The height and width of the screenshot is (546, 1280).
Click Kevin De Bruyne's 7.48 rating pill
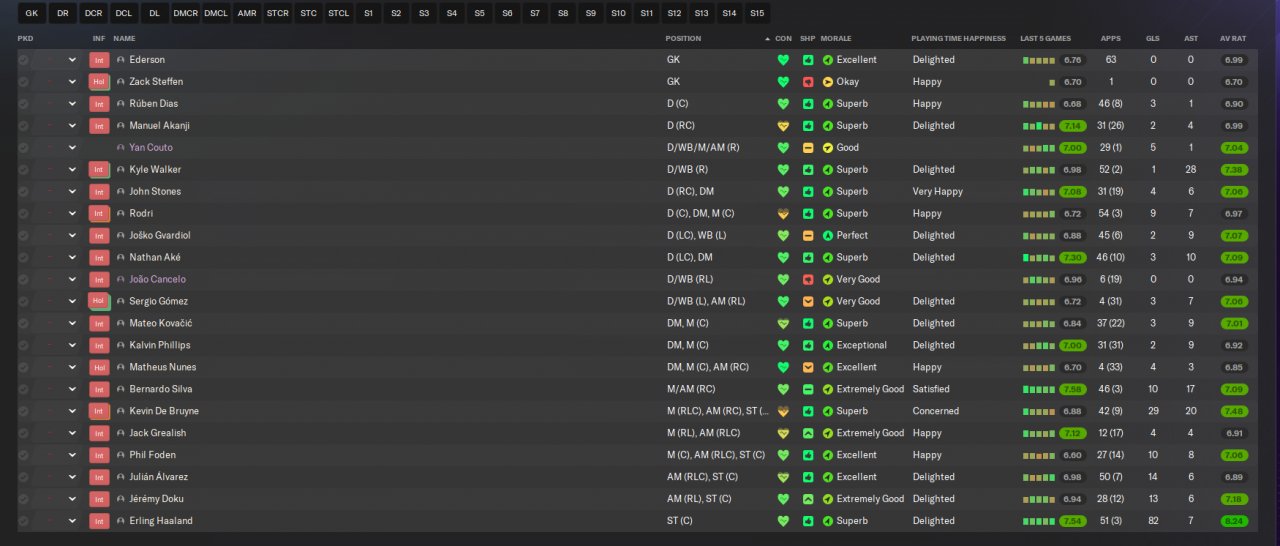pos(1234,412)
